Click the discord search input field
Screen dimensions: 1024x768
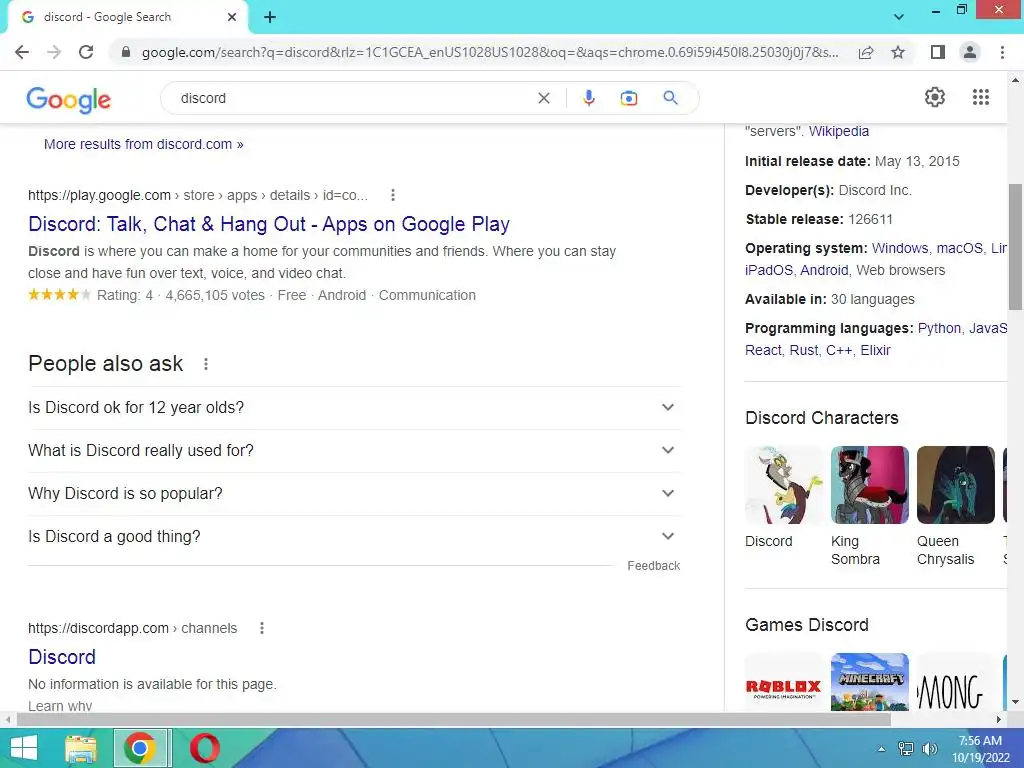[353, 98]
